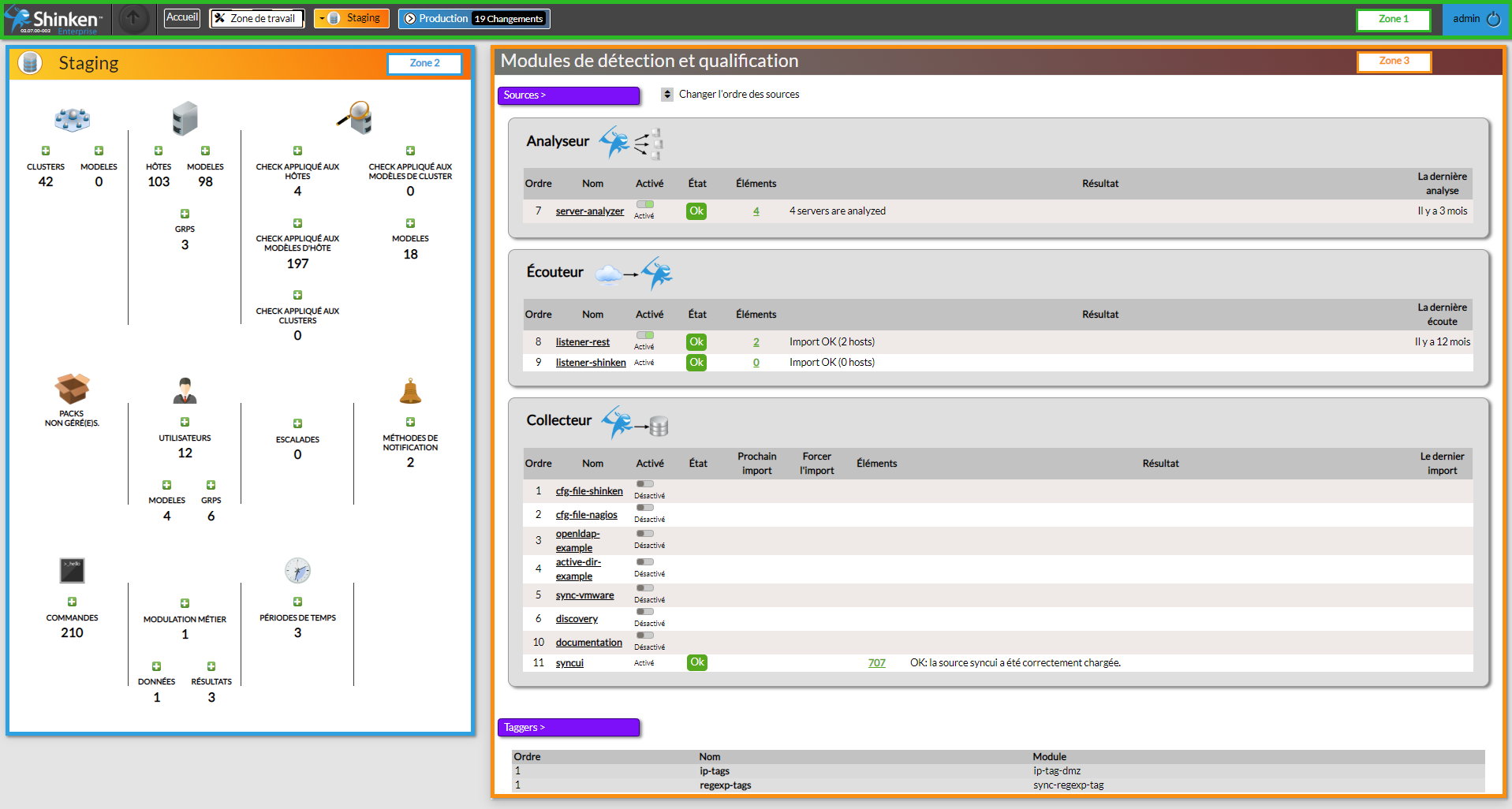Click the syncui 707 elements link
The image size is (1512, 809).
(x=876, y=663)
